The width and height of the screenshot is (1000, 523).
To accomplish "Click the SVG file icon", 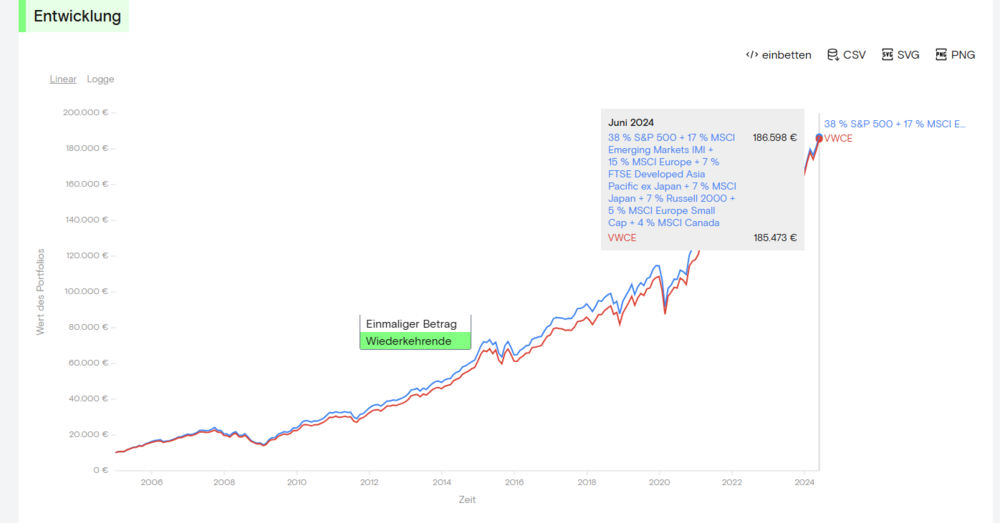I will tap(887, 55).
